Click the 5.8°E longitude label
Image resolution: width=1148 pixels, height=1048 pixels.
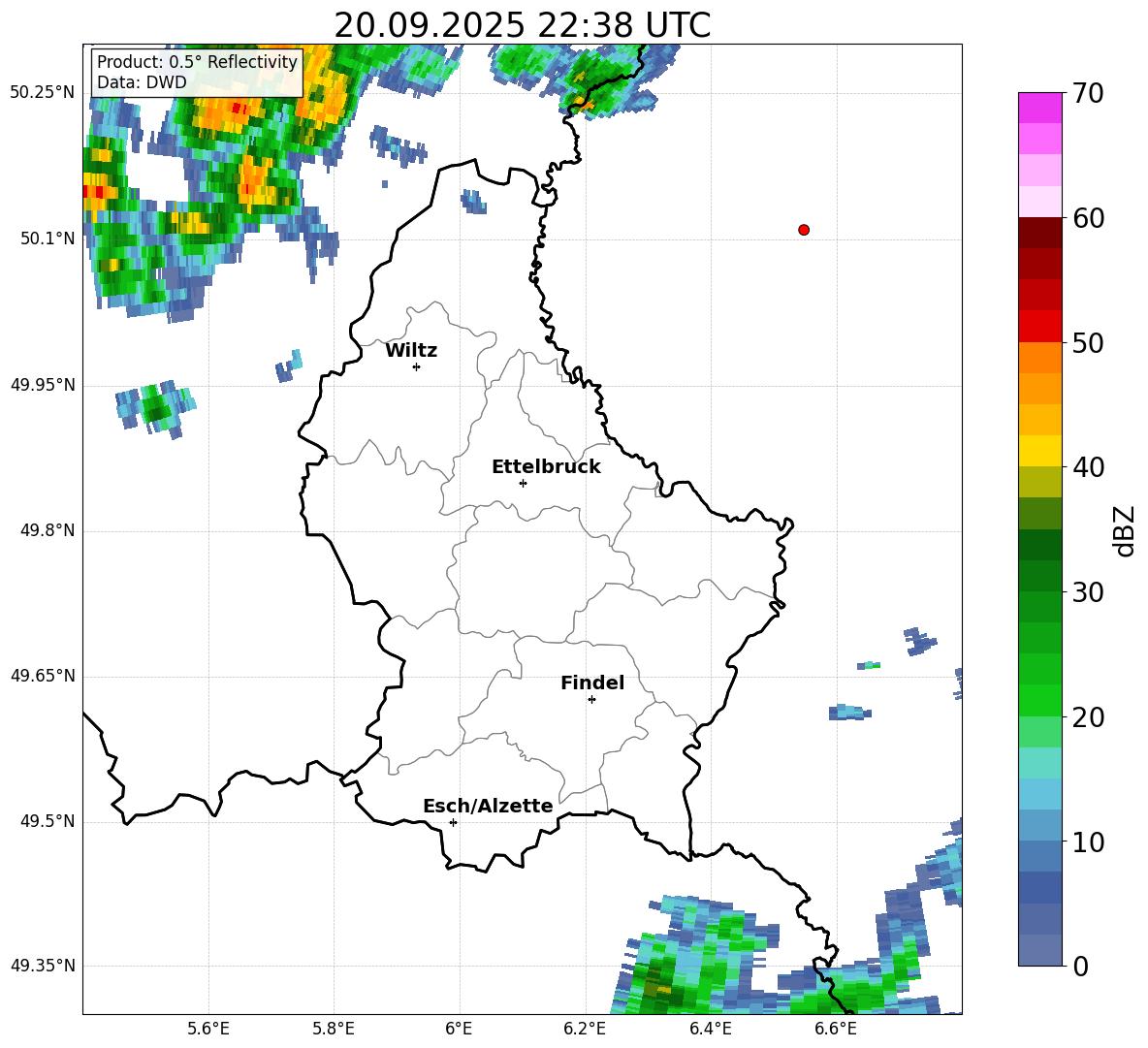pyautogui.click(x=334, y=1029)
